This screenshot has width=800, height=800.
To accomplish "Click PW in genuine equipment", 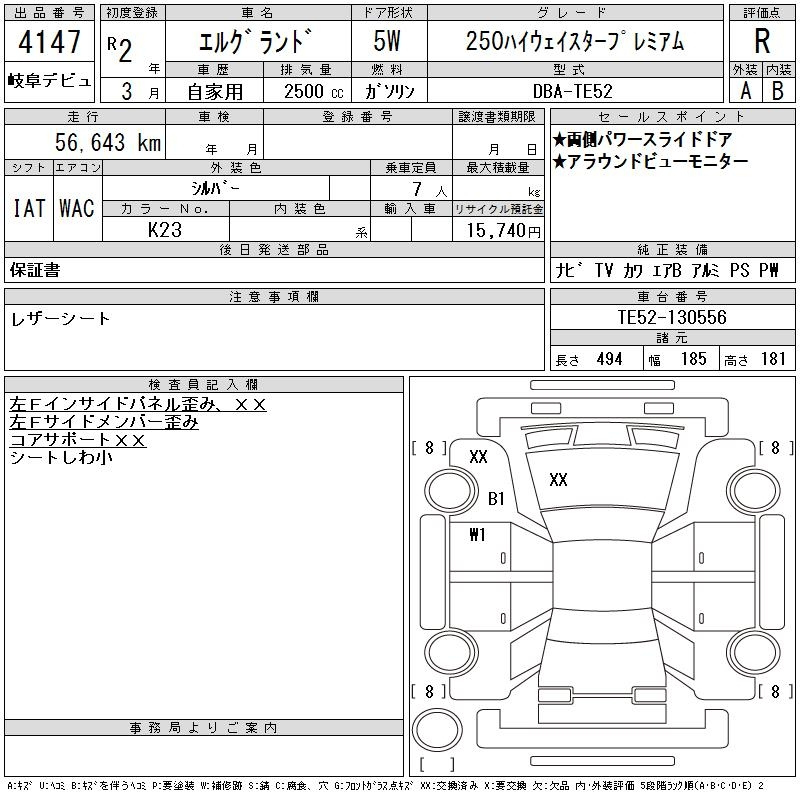I will pos(769,270).
